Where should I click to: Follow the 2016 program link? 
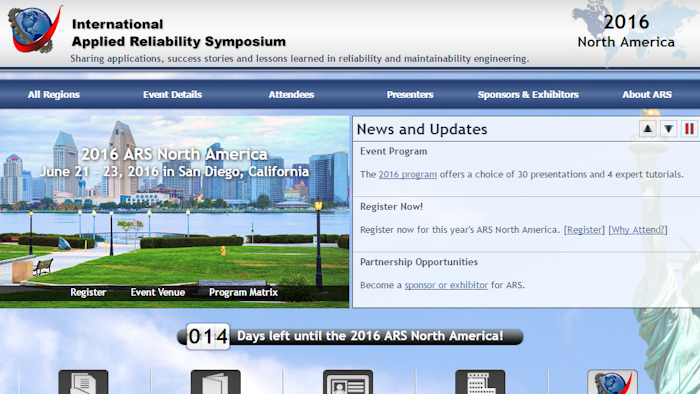(x=408, y=174)
